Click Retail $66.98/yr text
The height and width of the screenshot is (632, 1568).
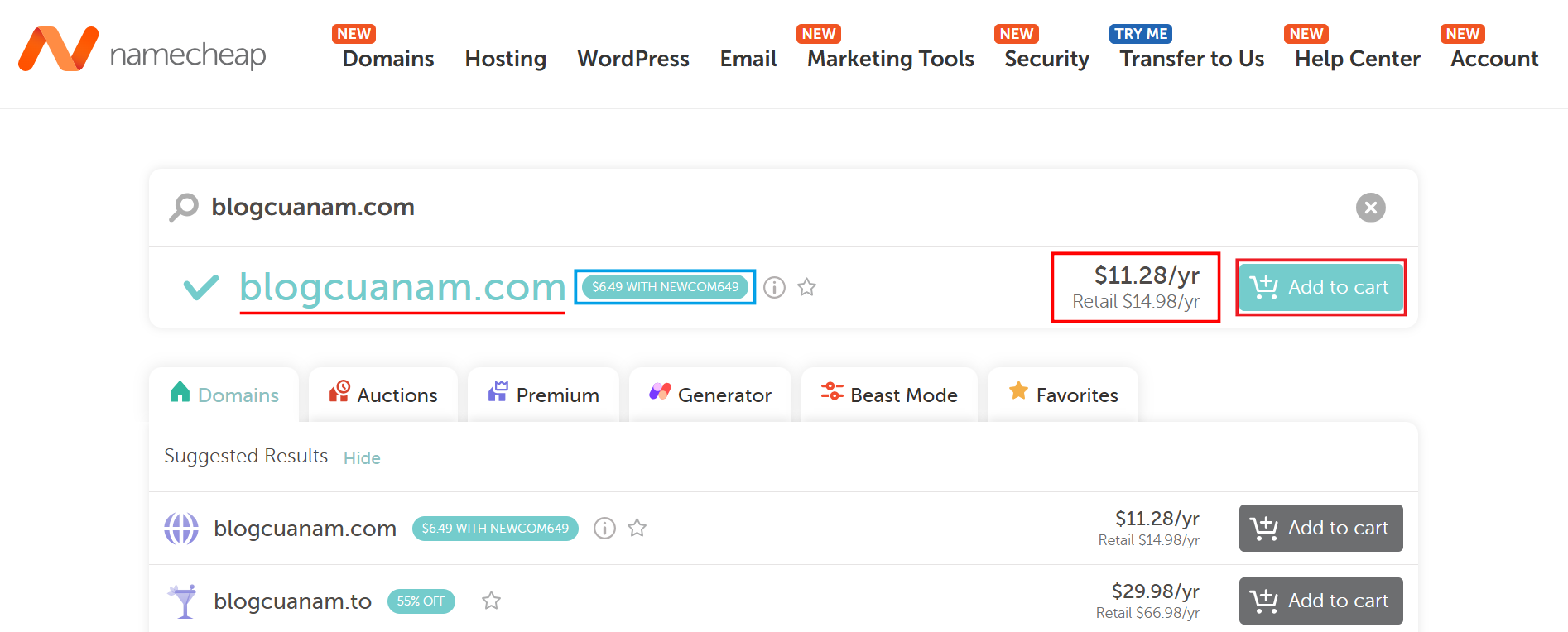(1147, 613)
